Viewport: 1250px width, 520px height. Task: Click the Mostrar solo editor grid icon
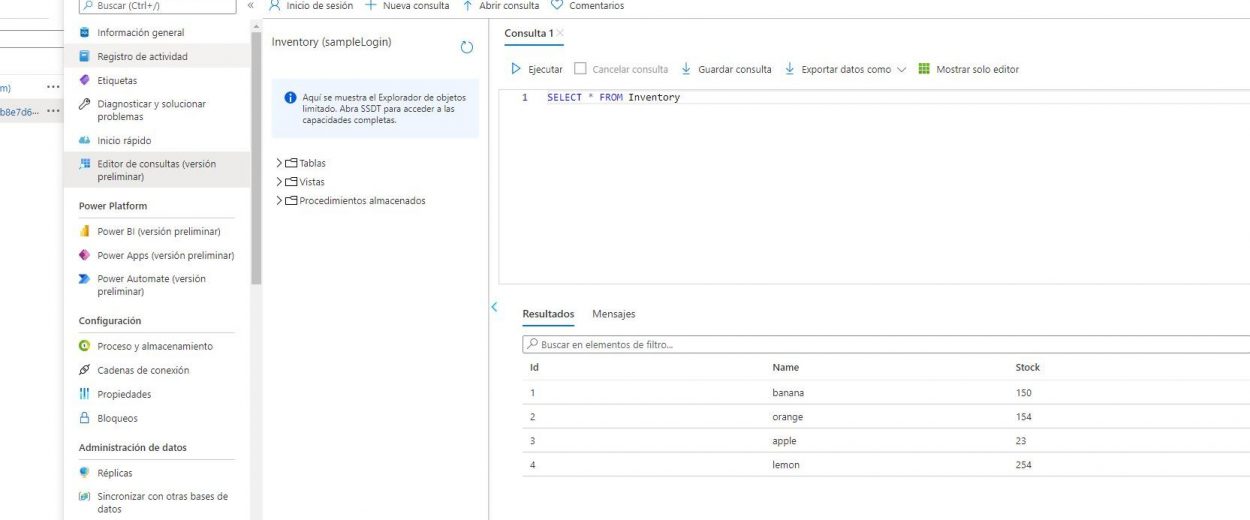pos(924,69)
